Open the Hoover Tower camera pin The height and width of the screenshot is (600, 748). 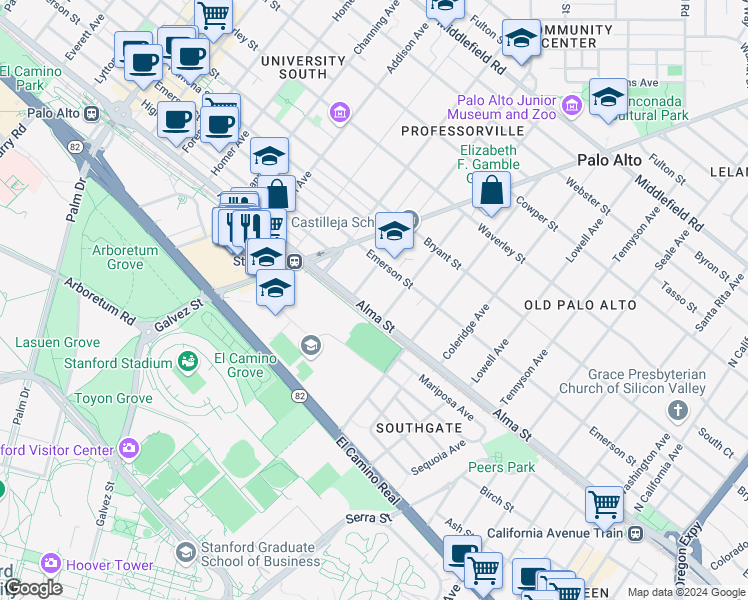(51, 564)
